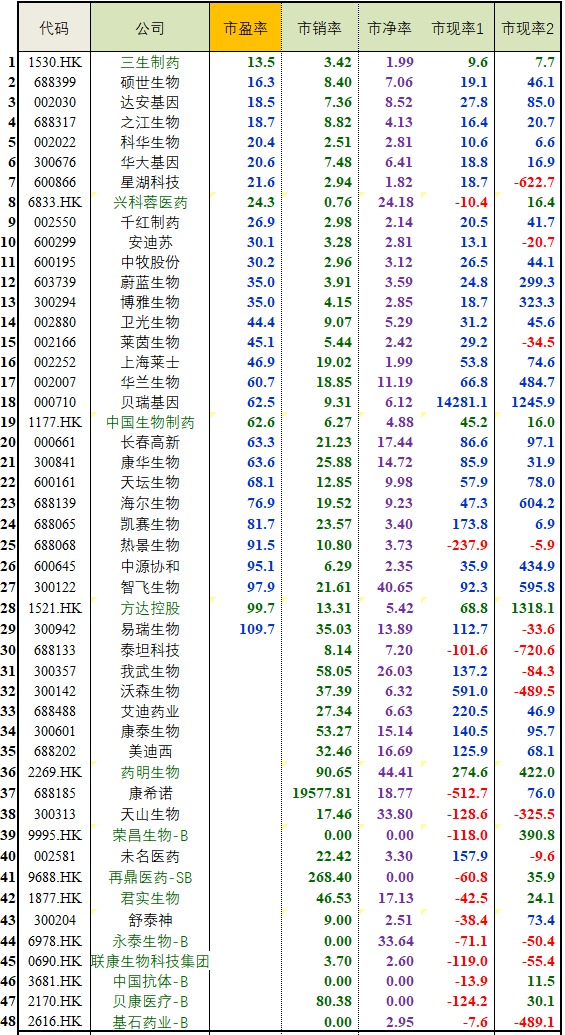Select stock code 1530.HK
565x1035 pixels.
coord(53,63)
